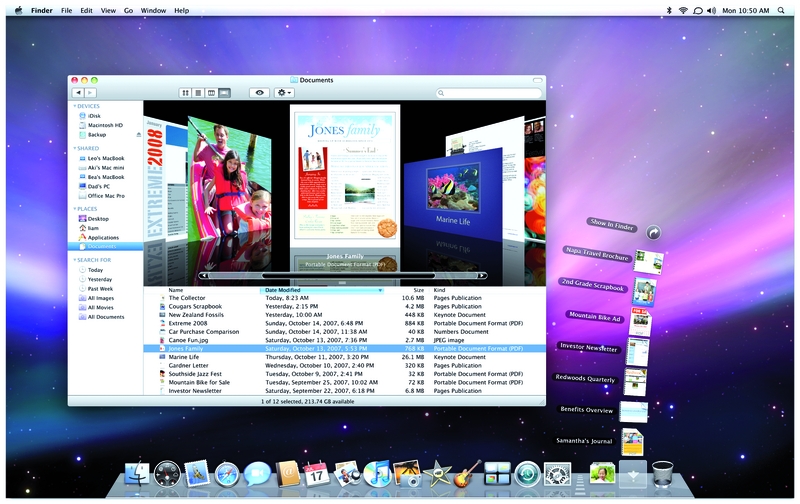800x504 pixels.
Task: Collapse the SHARED sidebar section
Action: [74, 148]
